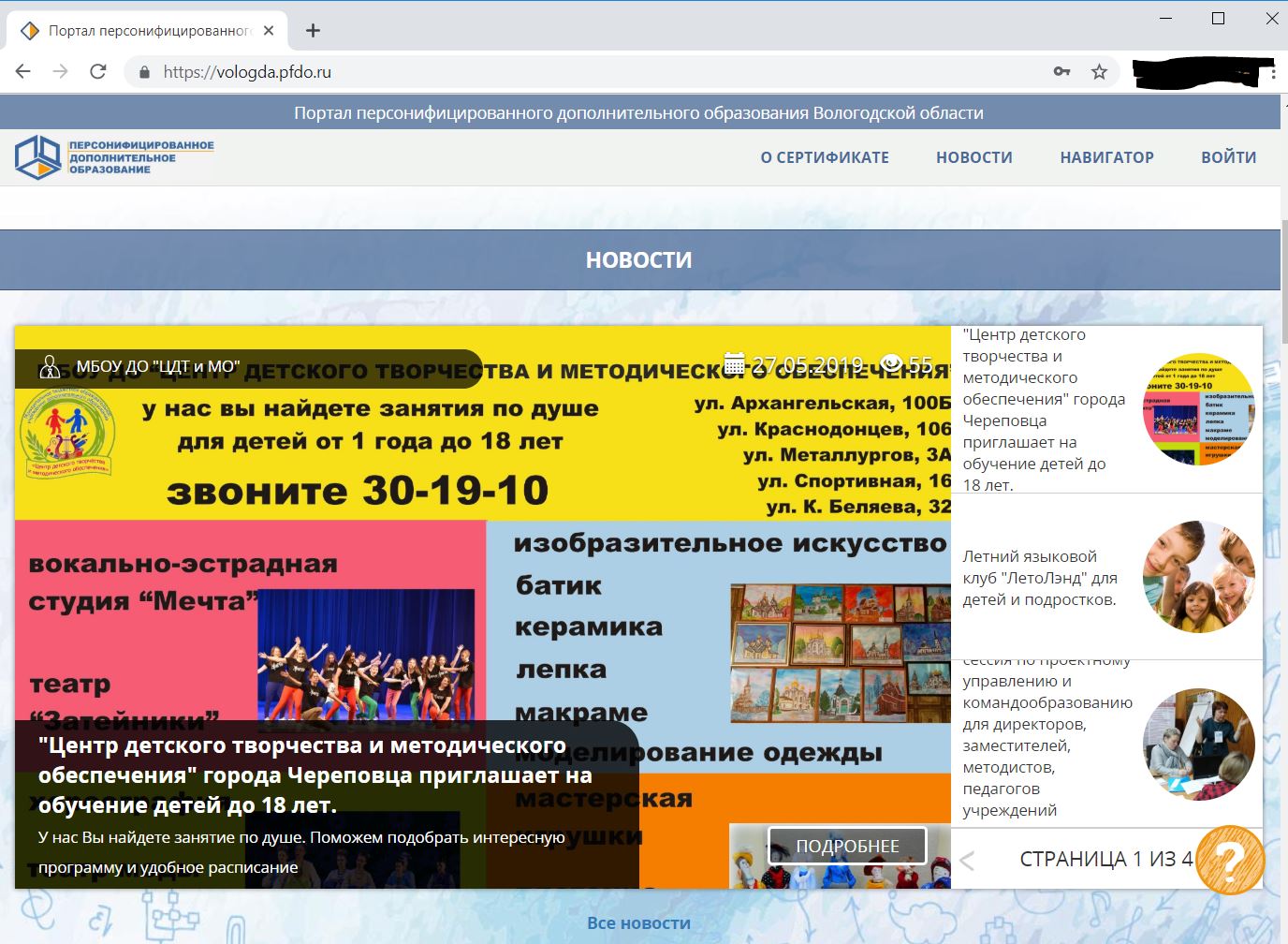Click previous page arrow in news list
This screenshot has height=944, width=1288.
[x=968, y=861]
